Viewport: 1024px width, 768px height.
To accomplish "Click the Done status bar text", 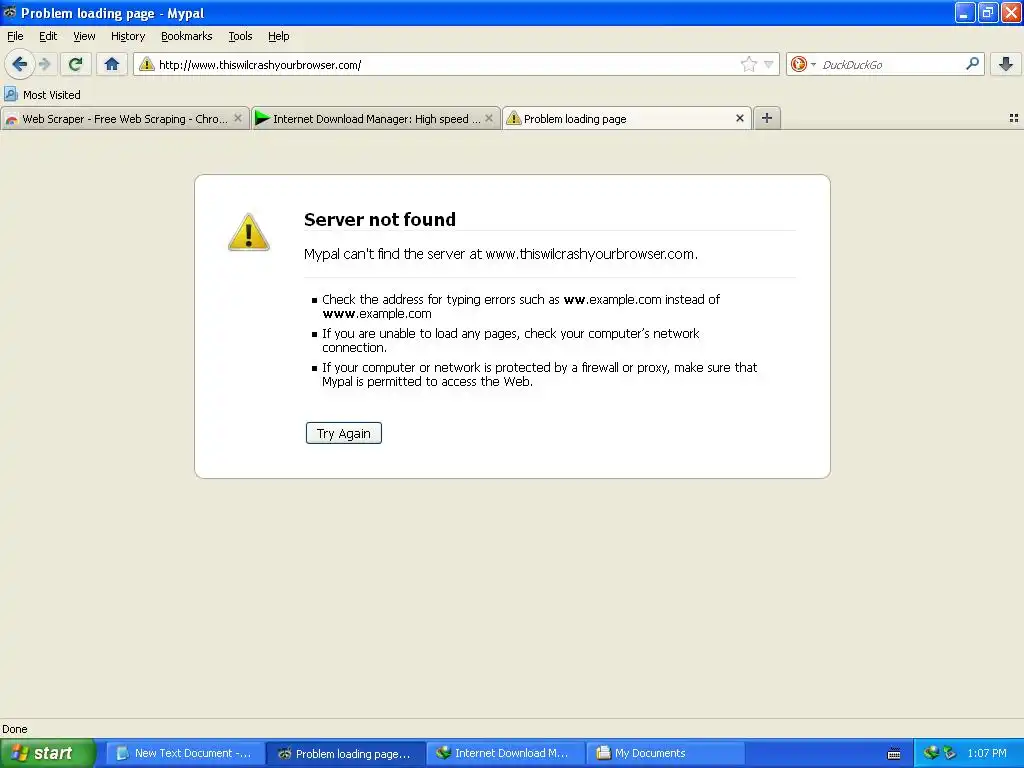I will (x=15, y=729).
